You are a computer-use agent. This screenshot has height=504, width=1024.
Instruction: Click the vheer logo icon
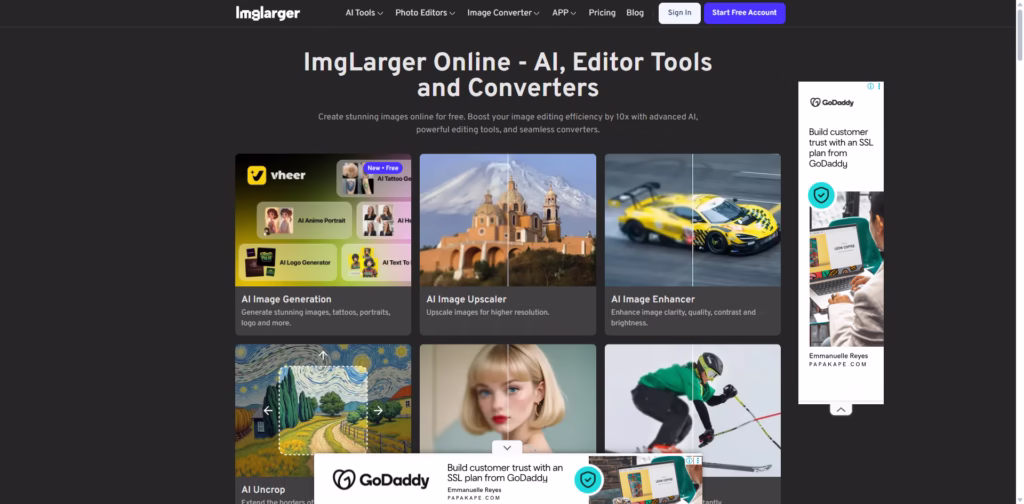(x=256, y=176)
